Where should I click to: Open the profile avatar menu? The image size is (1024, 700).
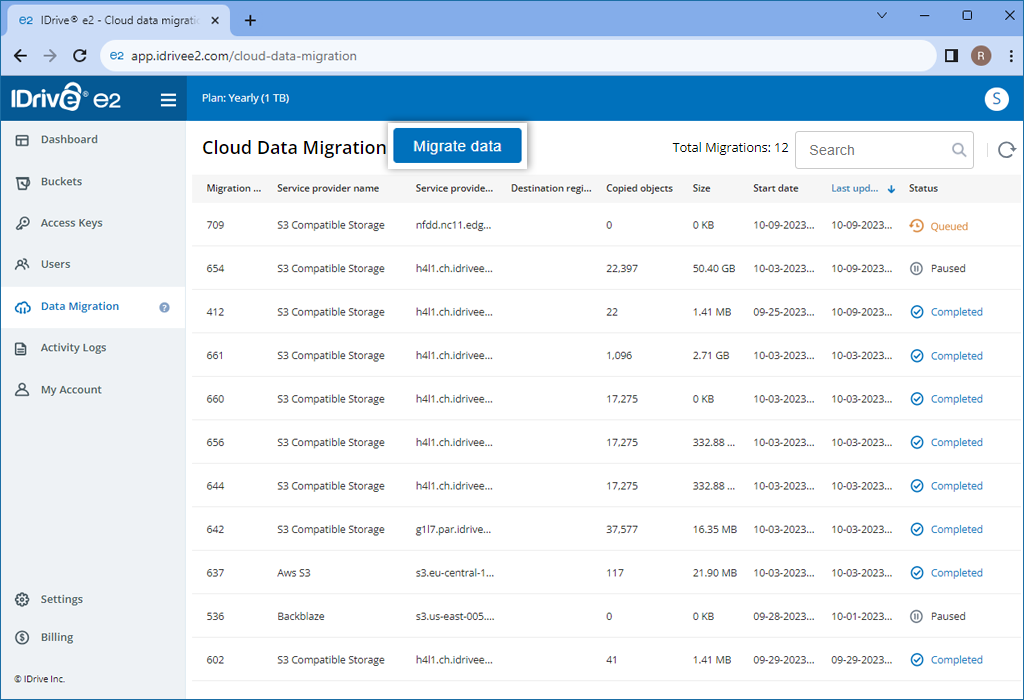(x=996, y=99)
